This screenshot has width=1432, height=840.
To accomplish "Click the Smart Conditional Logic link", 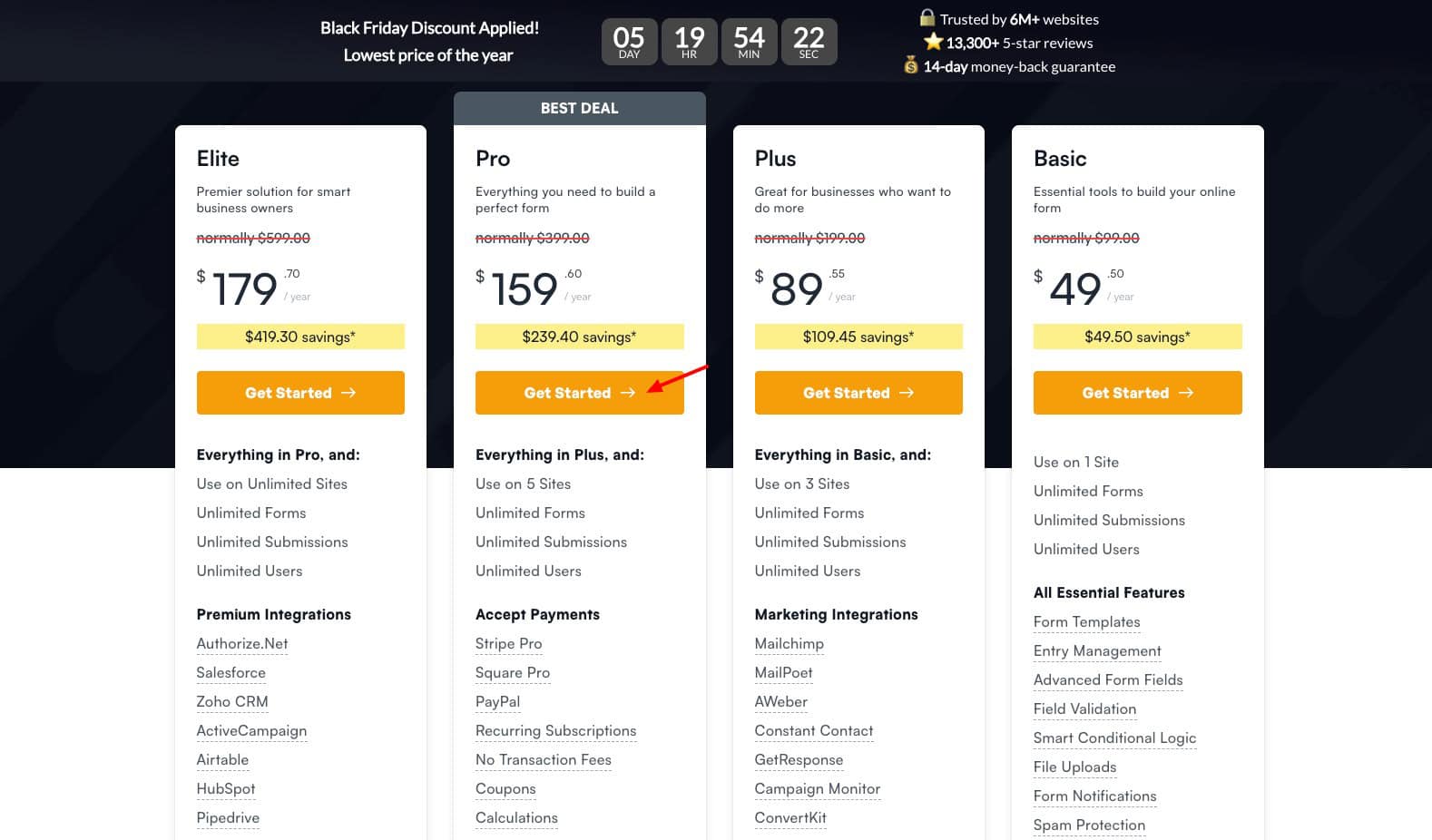I will (1114, 737).
